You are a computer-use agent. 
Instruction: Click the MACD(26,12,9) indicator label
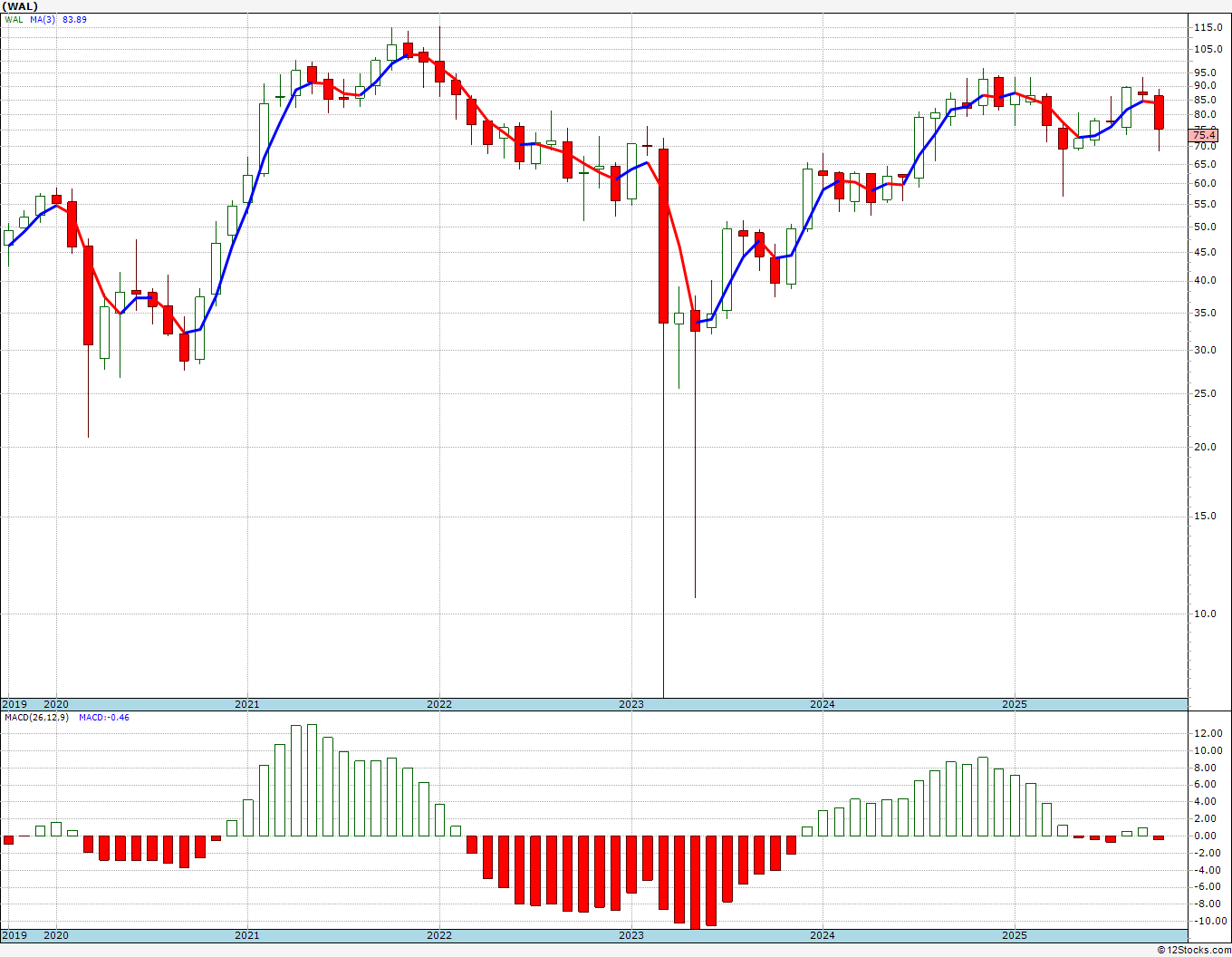tap(36, 718)
